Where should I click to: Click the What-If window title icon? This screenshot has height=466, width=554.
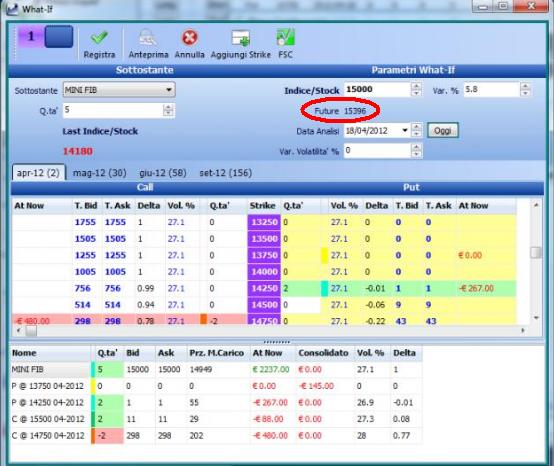tap(12, 9)
